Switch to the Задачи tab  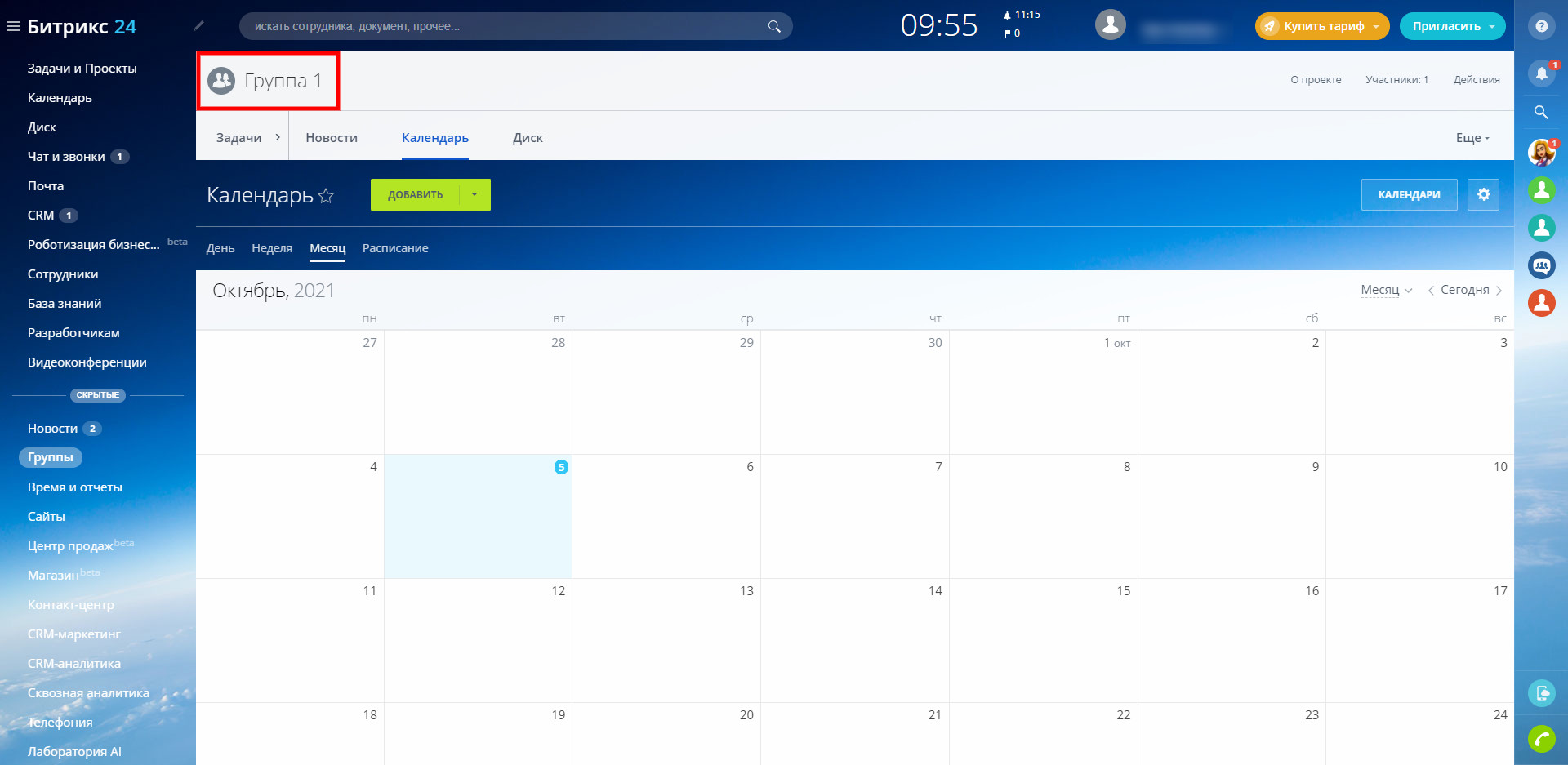coord(238,138)
